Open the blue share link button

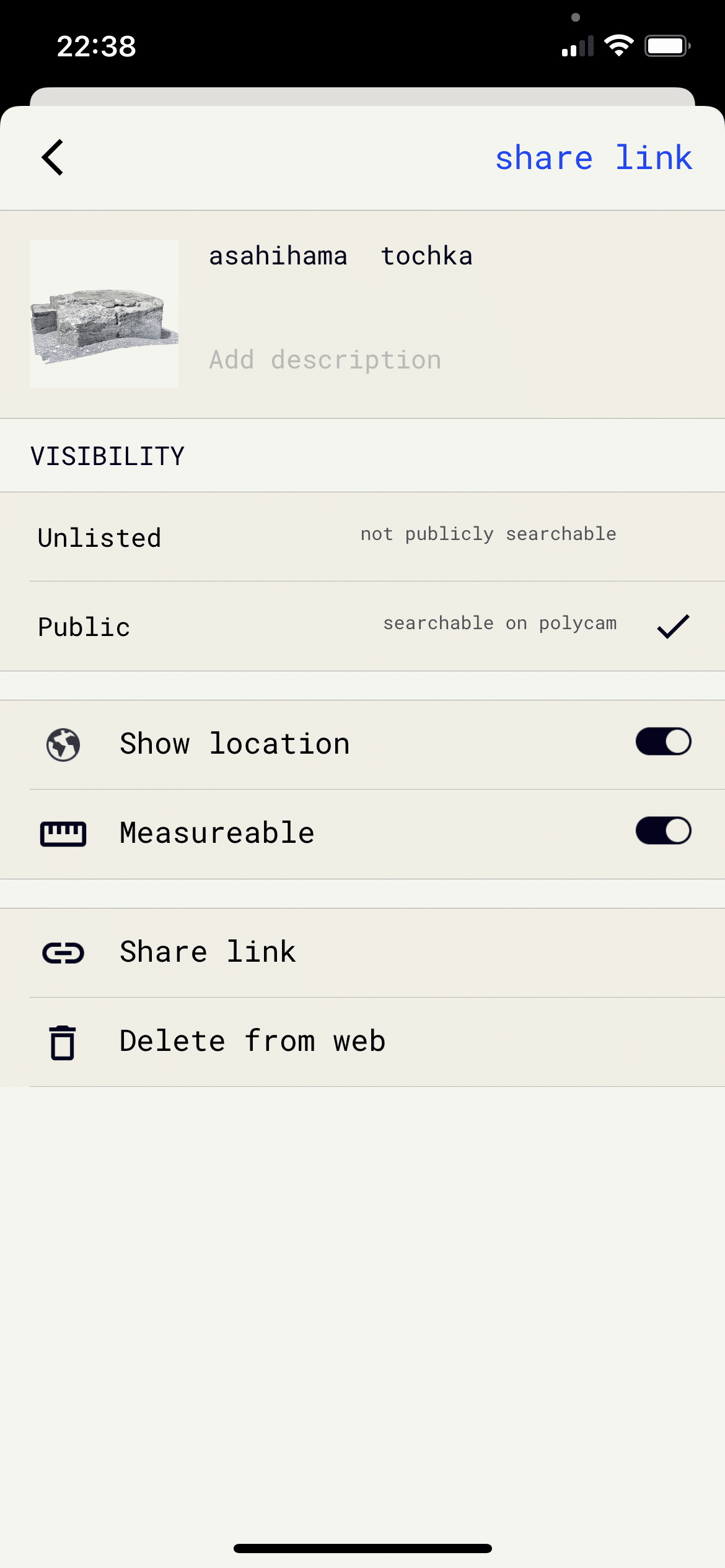click(593, 157)
